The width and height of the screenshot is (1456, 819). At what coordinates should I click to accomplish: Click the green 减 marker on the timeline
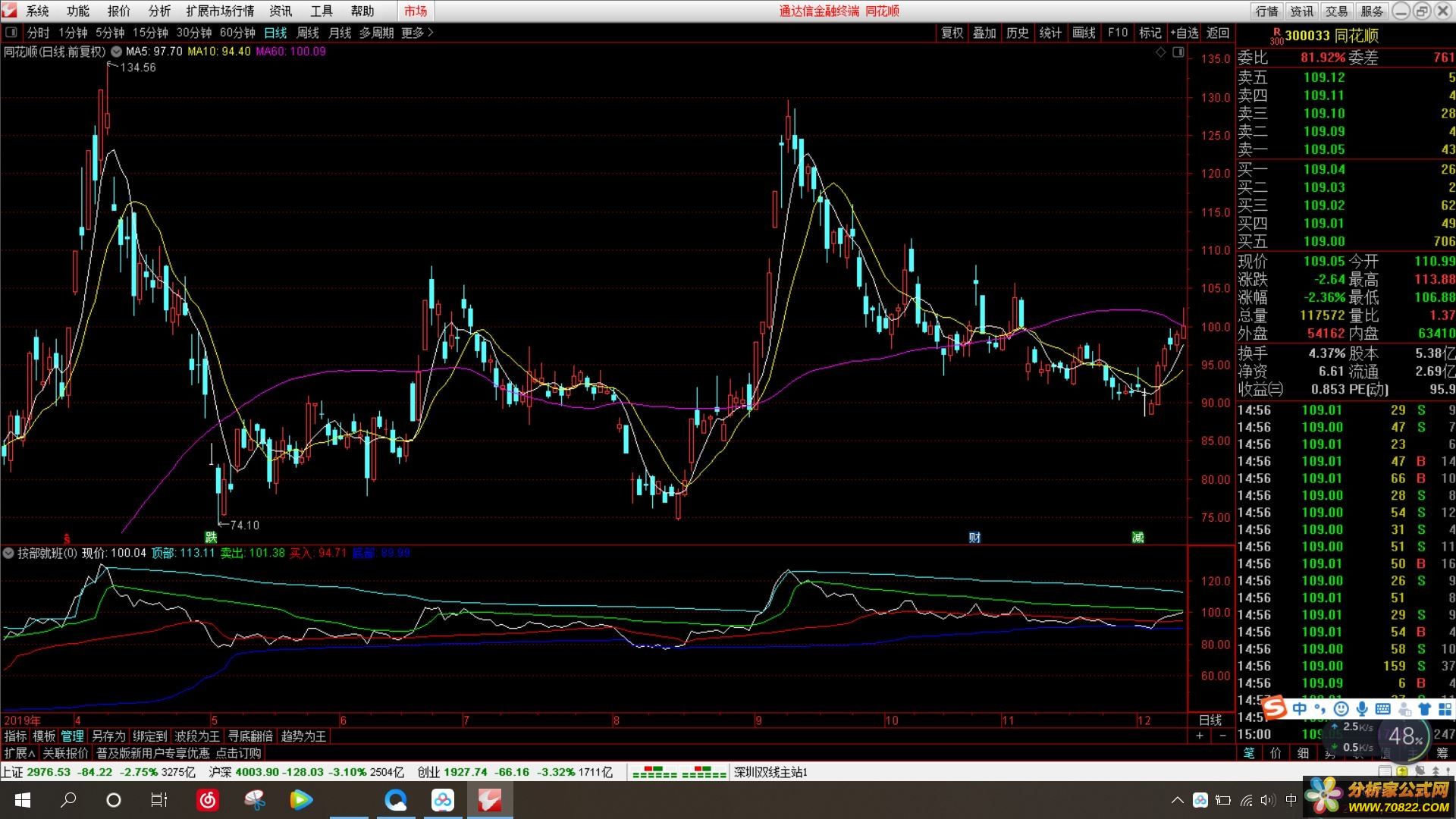point(1137,537)
